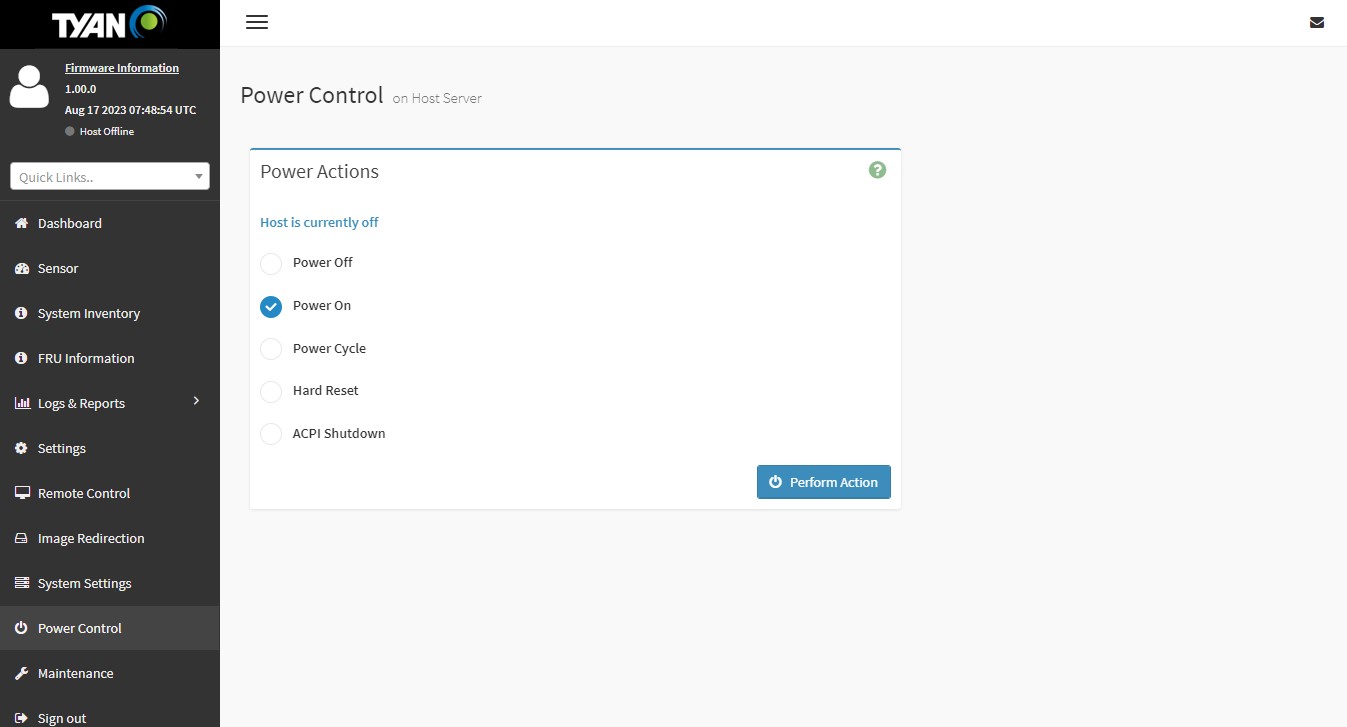Image resolution: width=1347 pixels, height=727 pixels.
Task: Click the hamburger menu icon
Action: pos(257,22)
